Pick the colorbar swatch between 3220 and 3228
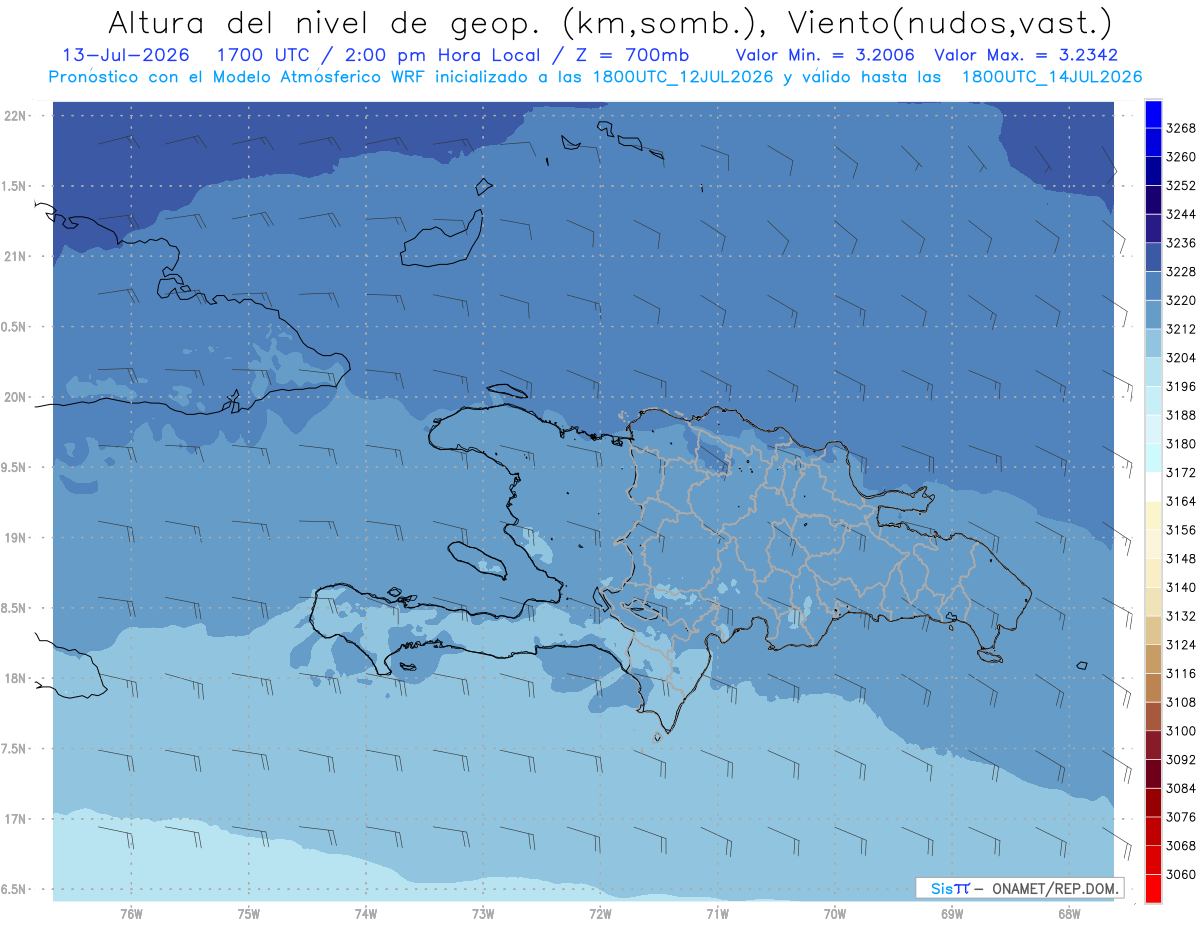1200x927 pixels. pyautogui.click(x=1152, y=286)
